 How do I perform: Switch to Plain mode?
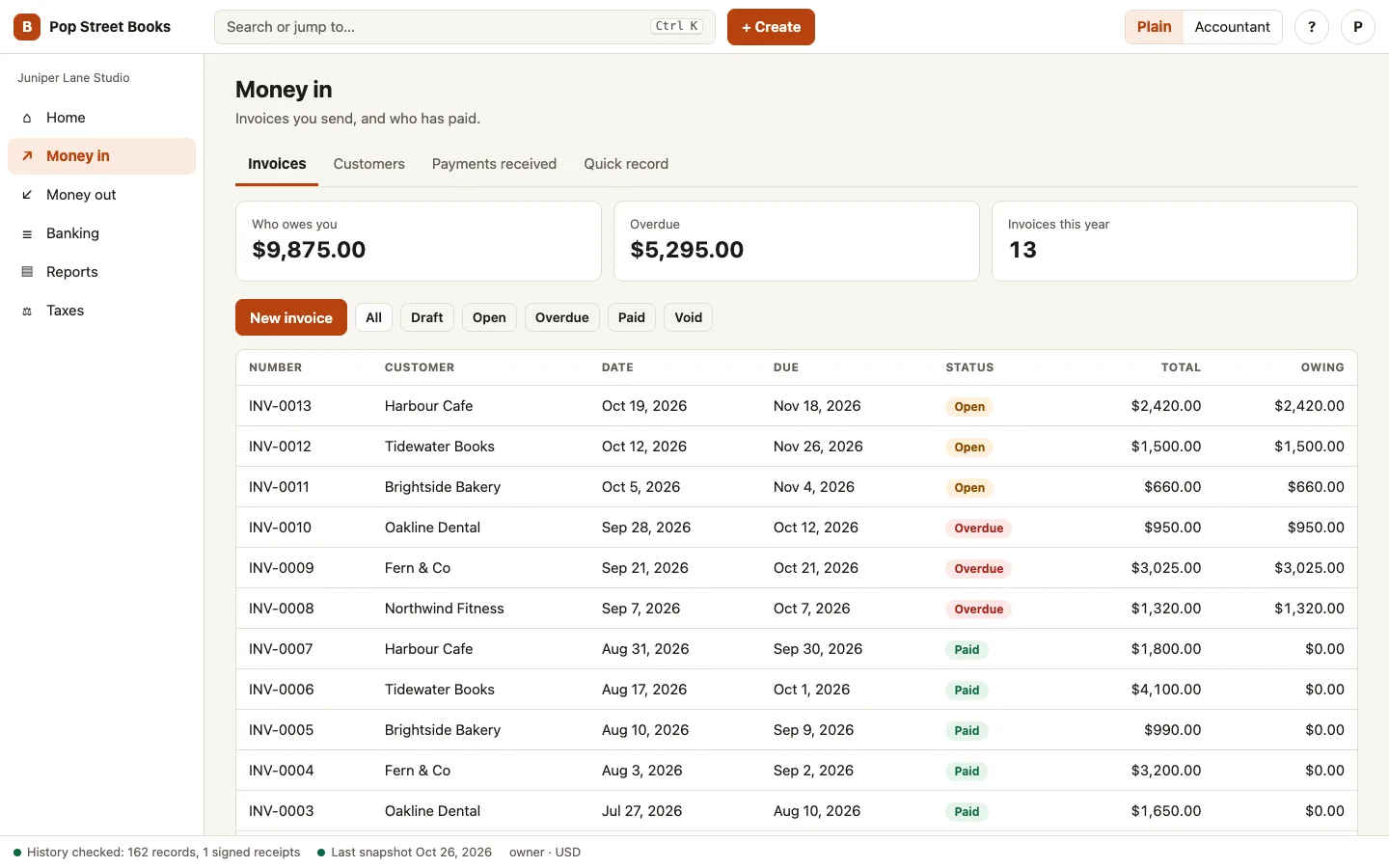pyautogui.click(x=1154, y=27)
